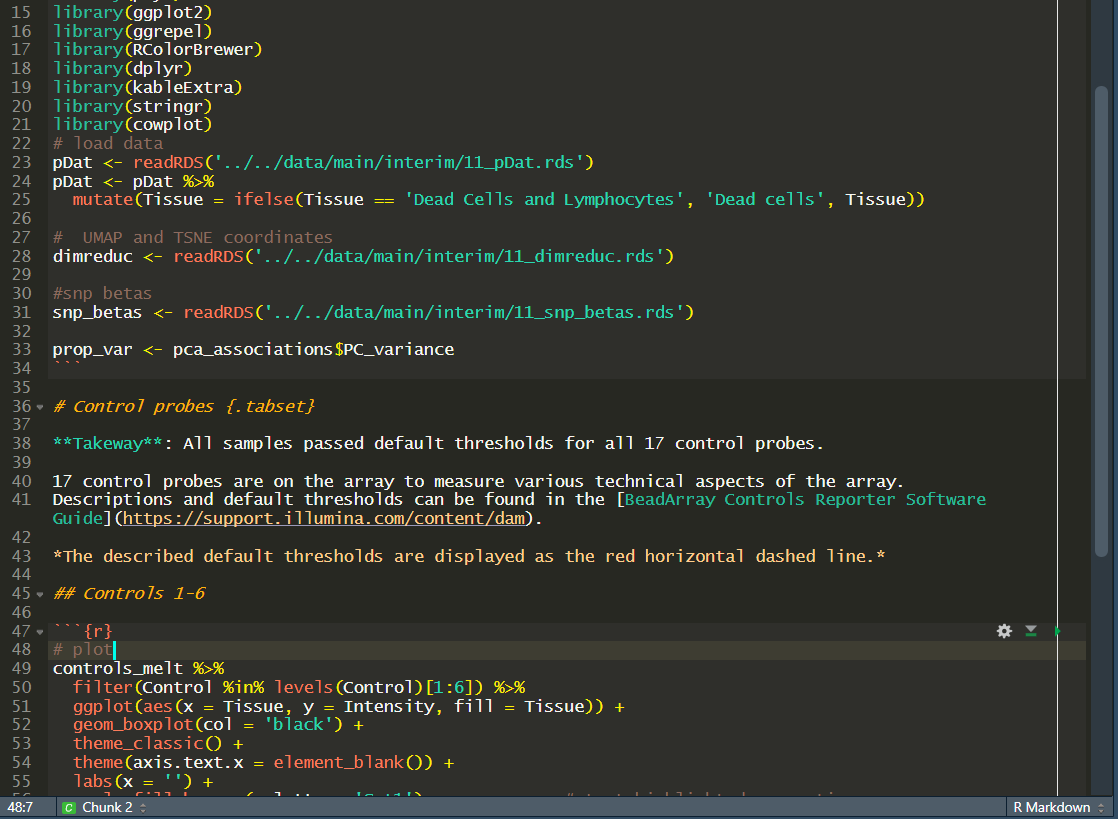The image size is (1118, 819).
Task: Click the '11_pDat.rds' file path string
Action: [x=399, y=163]
